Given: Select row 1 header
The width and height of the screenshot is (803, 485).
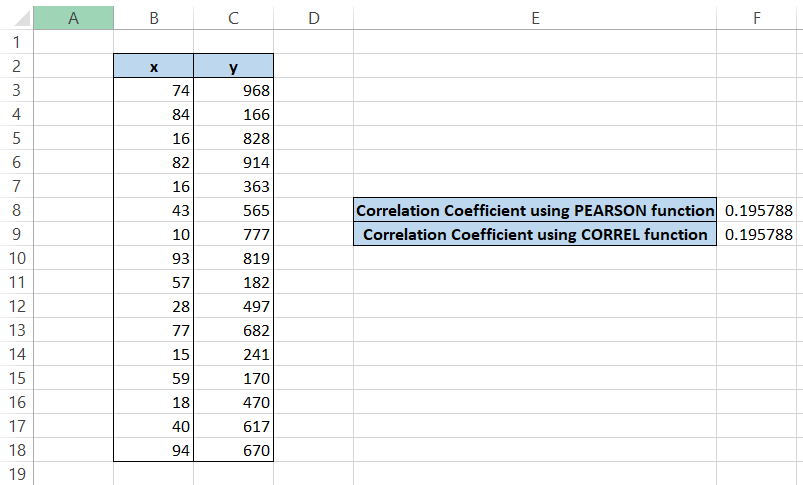Looking at the screenshot, I should tap(17, 42).
